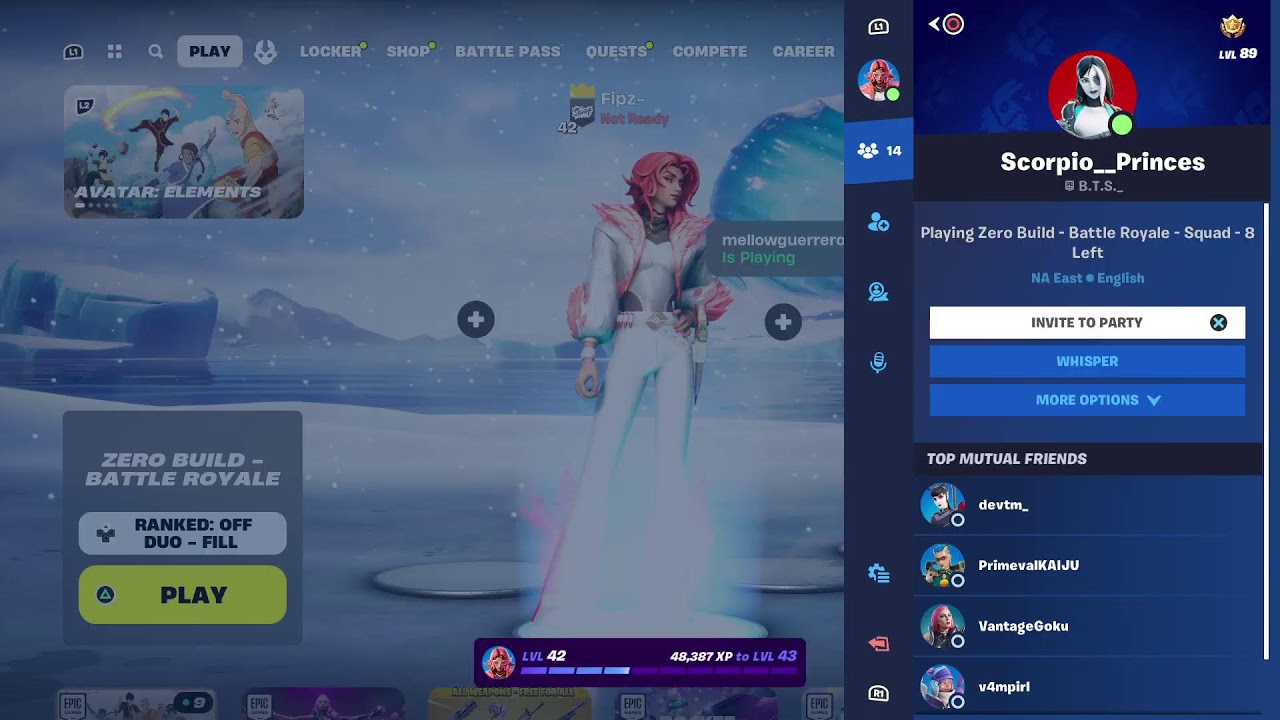The width and height of the screenshot is (1280, 720).
Task: Select mutual friend v4mpirl
Action: 1088,688
